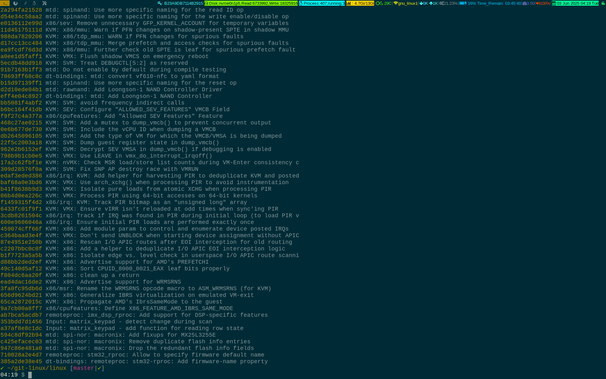Switch to the fourth workspace icon
606x379 pixels.
[x=34, y=3]
